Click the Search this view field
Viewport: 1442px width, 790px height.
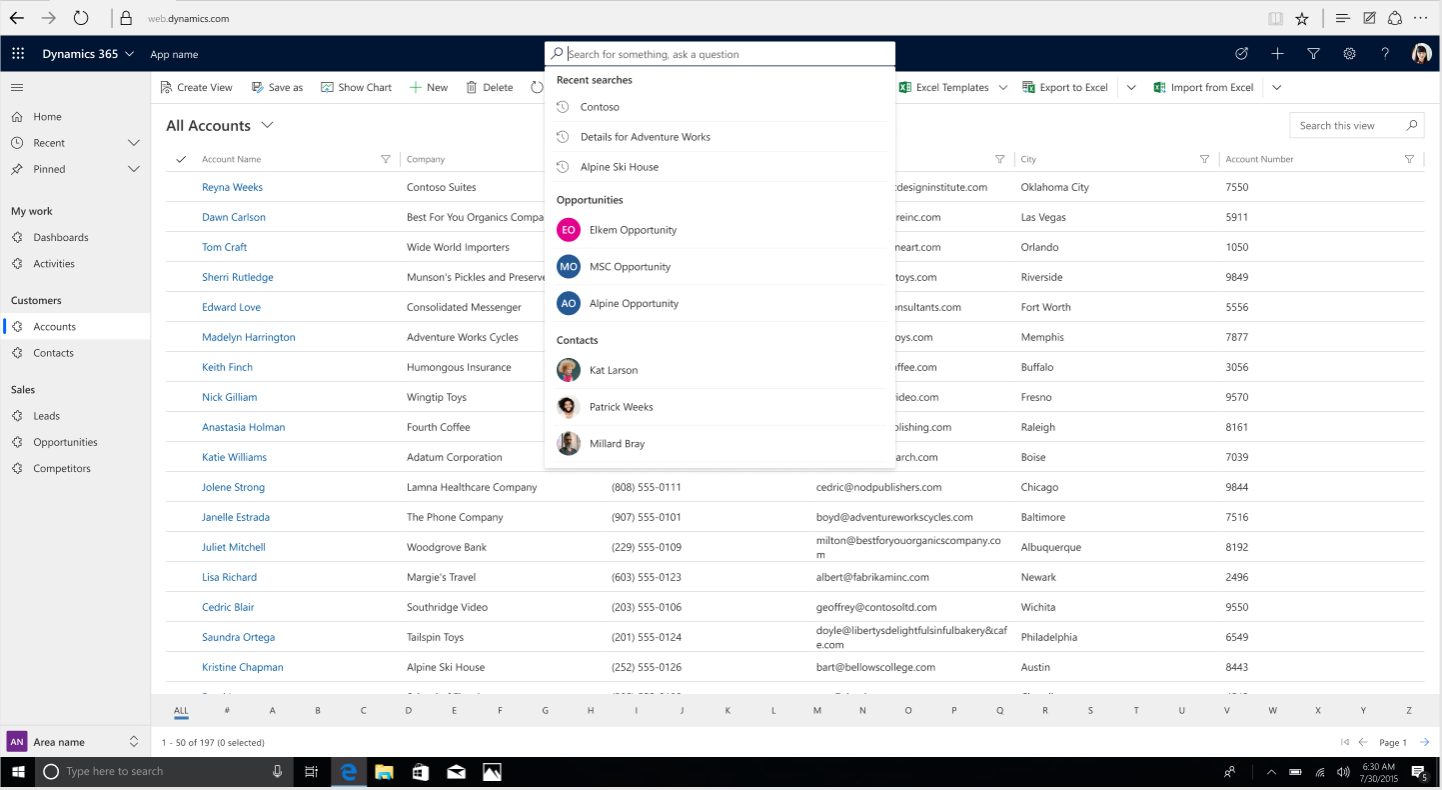1356,126
